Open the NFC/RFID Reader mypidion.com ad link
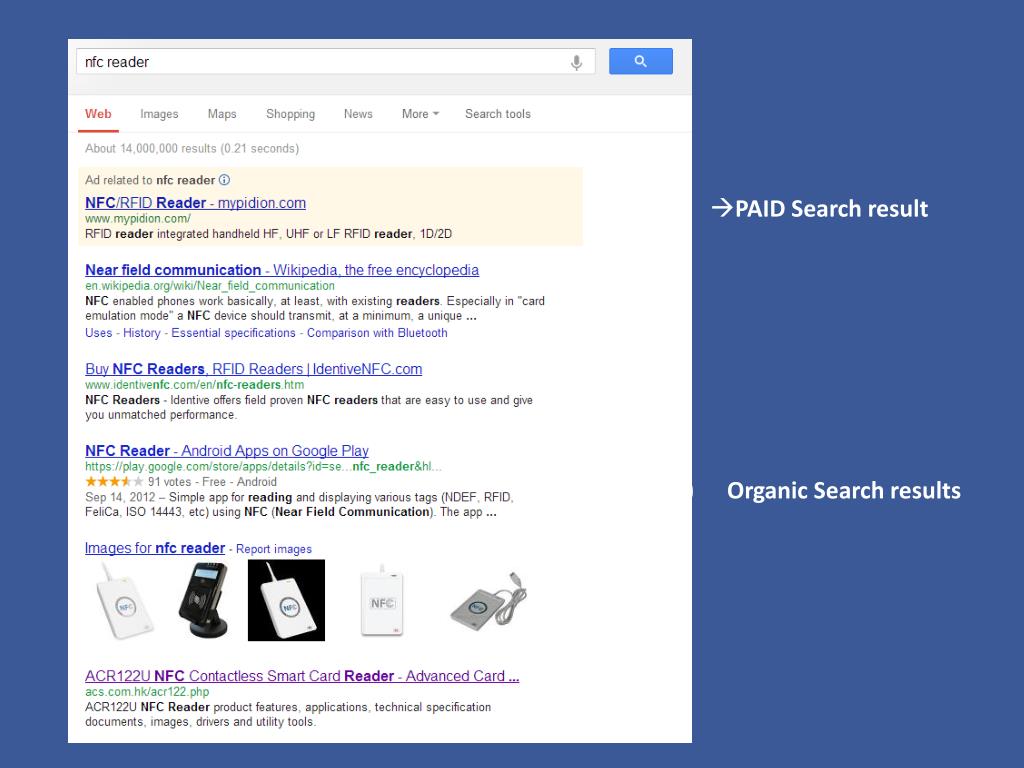 click(x=195, y=202)
